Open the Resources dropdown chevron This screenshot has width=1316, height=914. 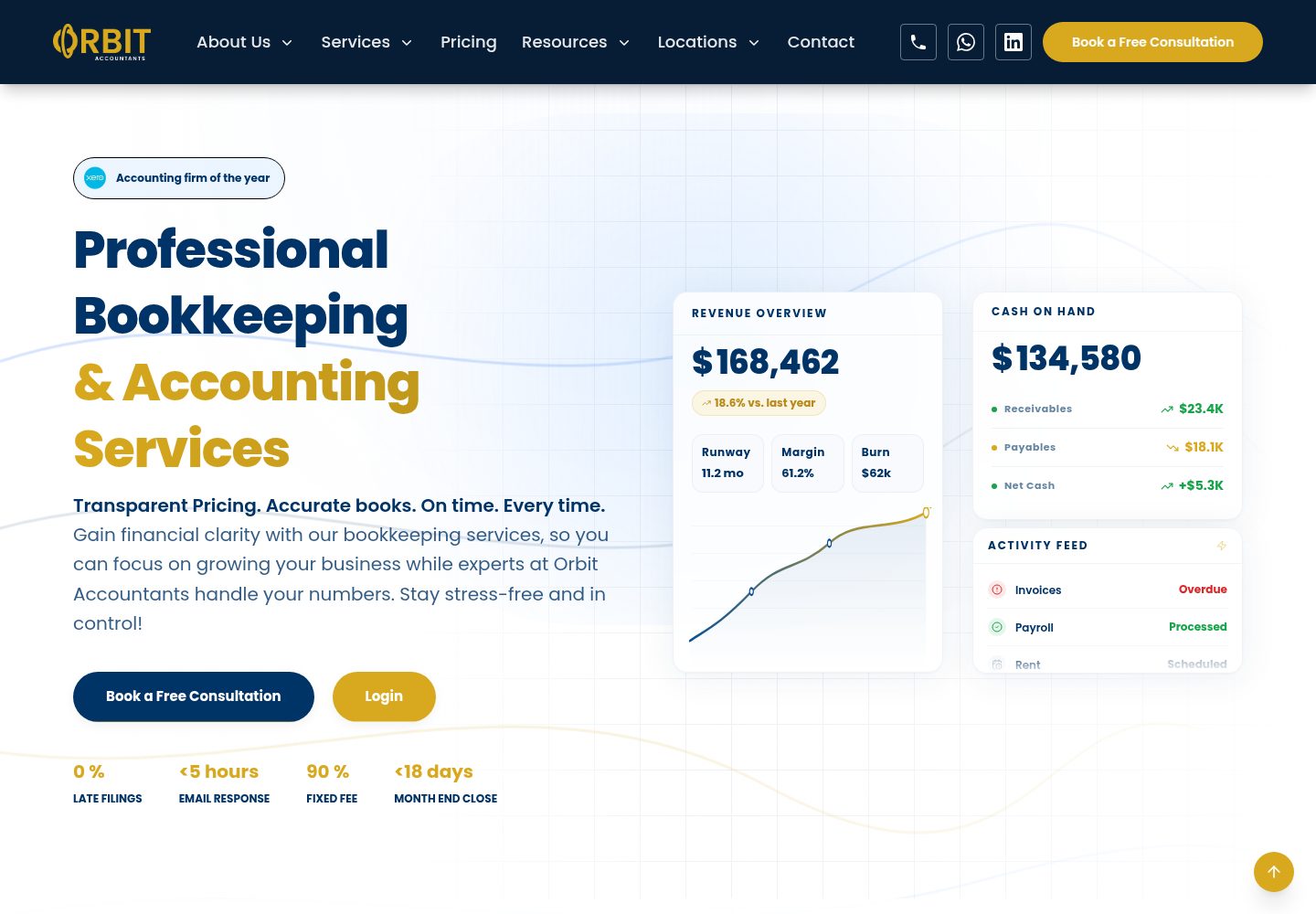624,43
